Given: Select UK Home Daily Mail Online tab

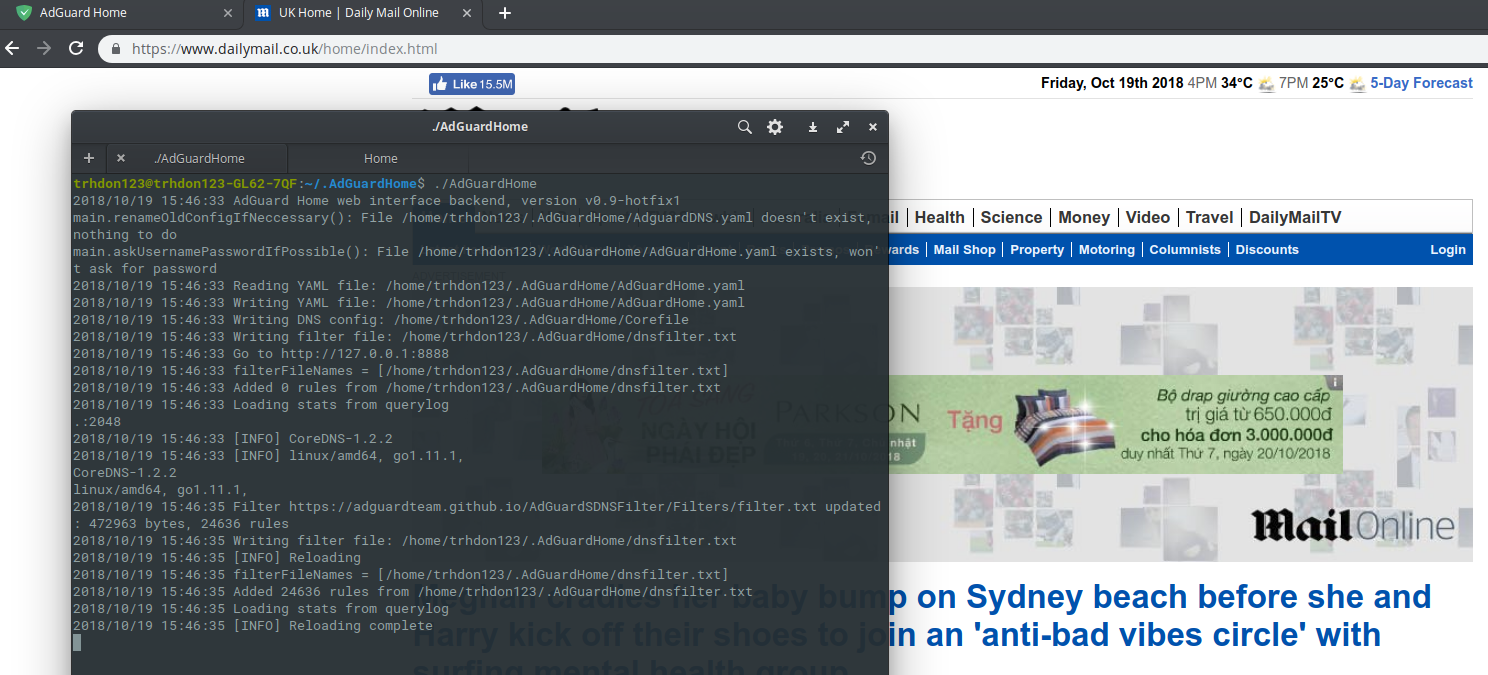Looking at the screenshot, I should coord(363,13).
